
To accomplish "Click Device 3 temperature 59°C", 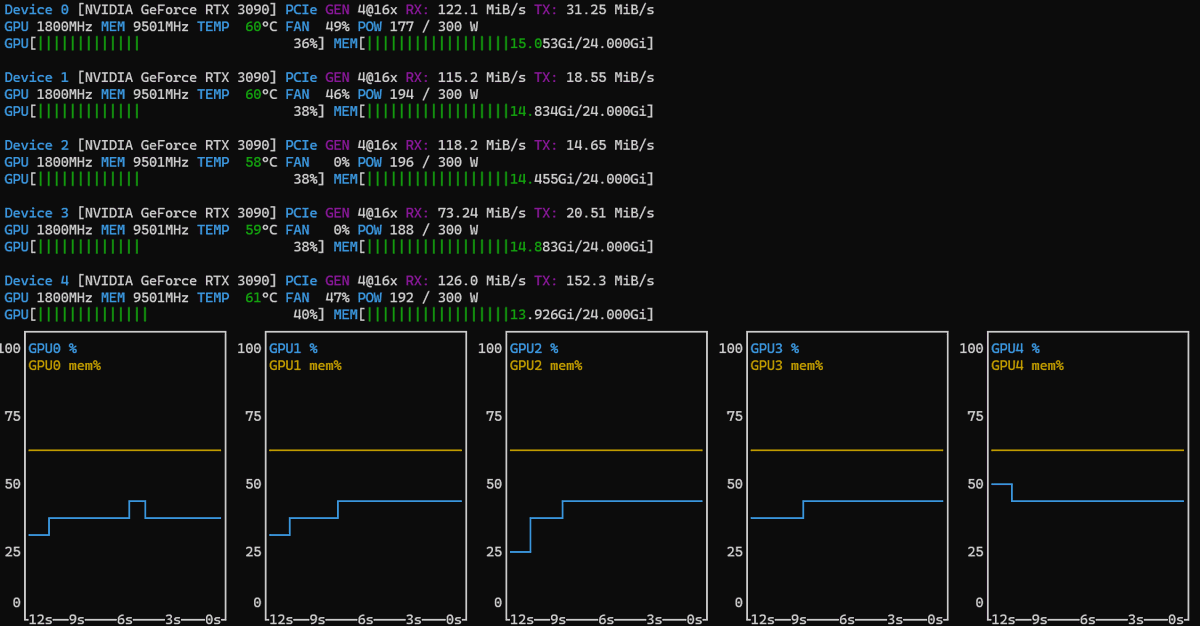I will point(261,230).
